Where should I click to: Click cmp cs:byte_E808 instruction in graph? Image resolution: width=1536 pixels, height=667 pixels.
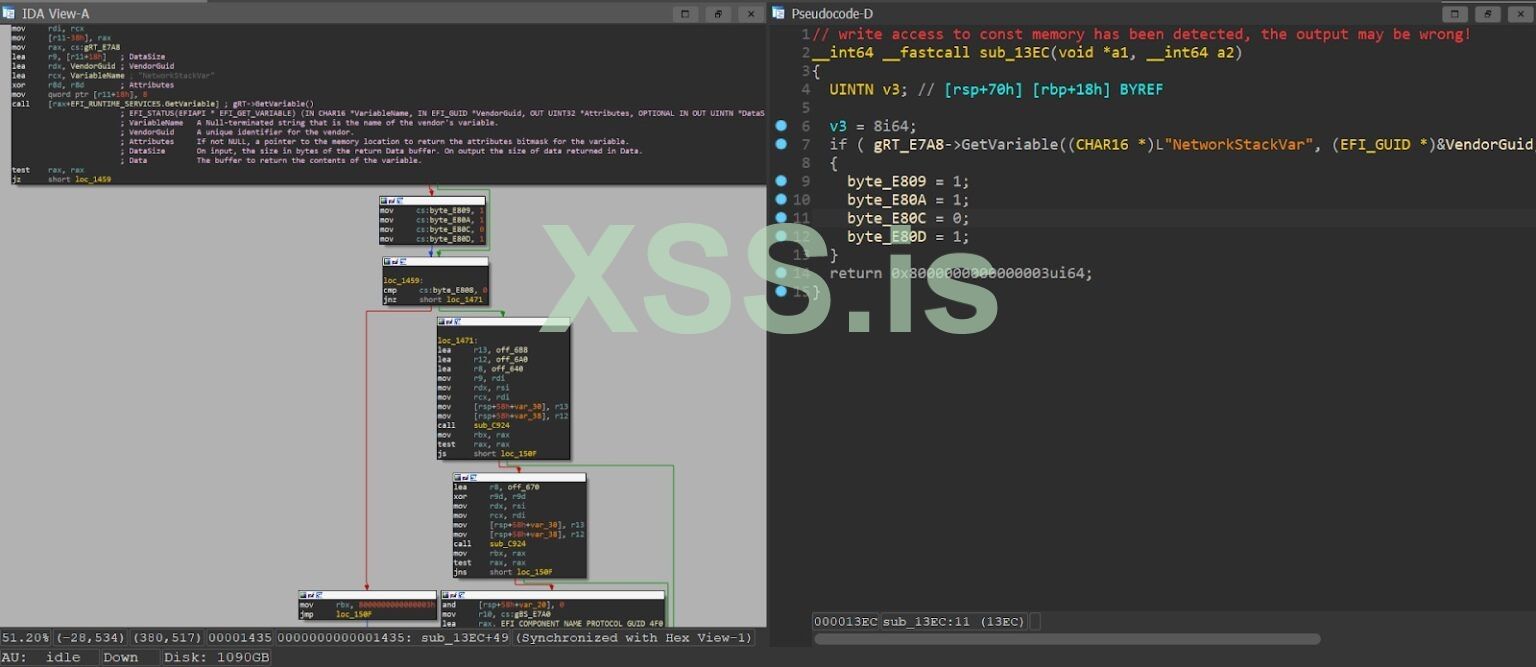(435, 289)
